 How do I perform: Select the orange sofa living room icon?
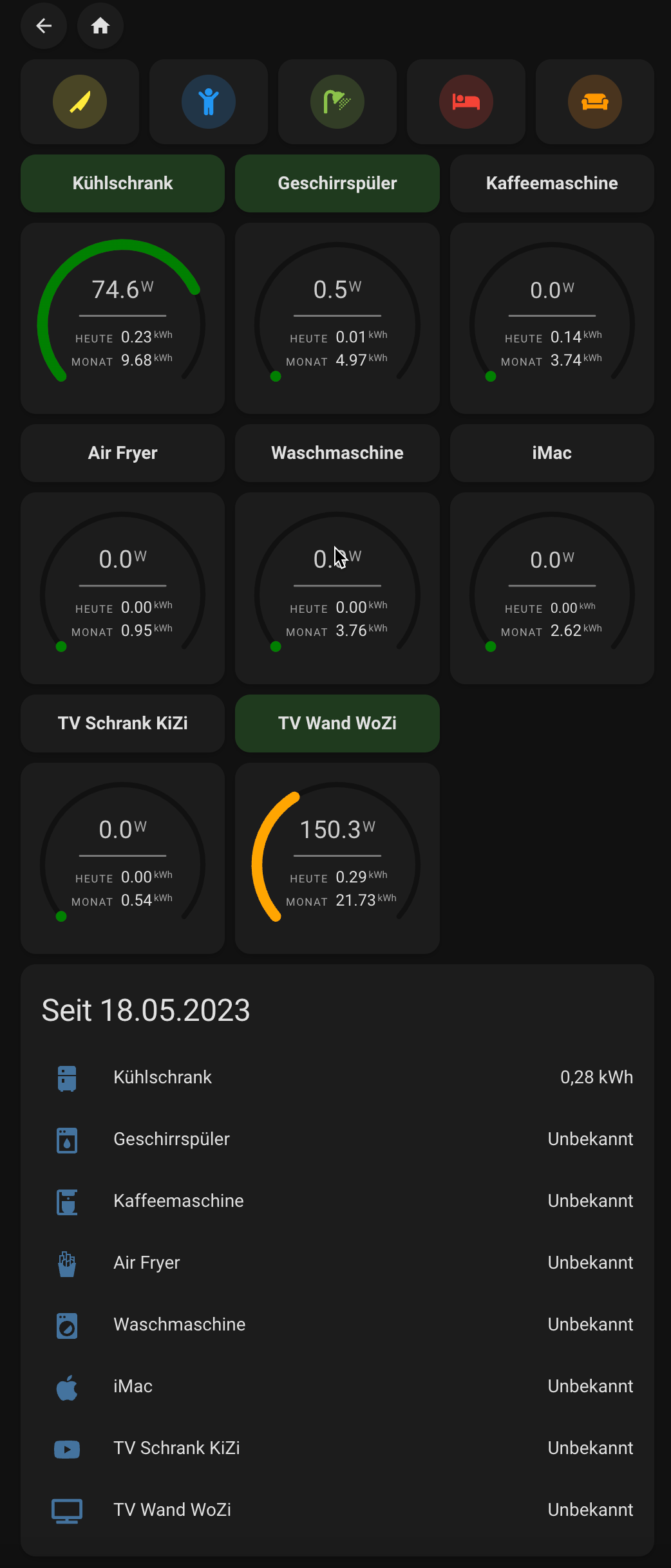(595, 102)
